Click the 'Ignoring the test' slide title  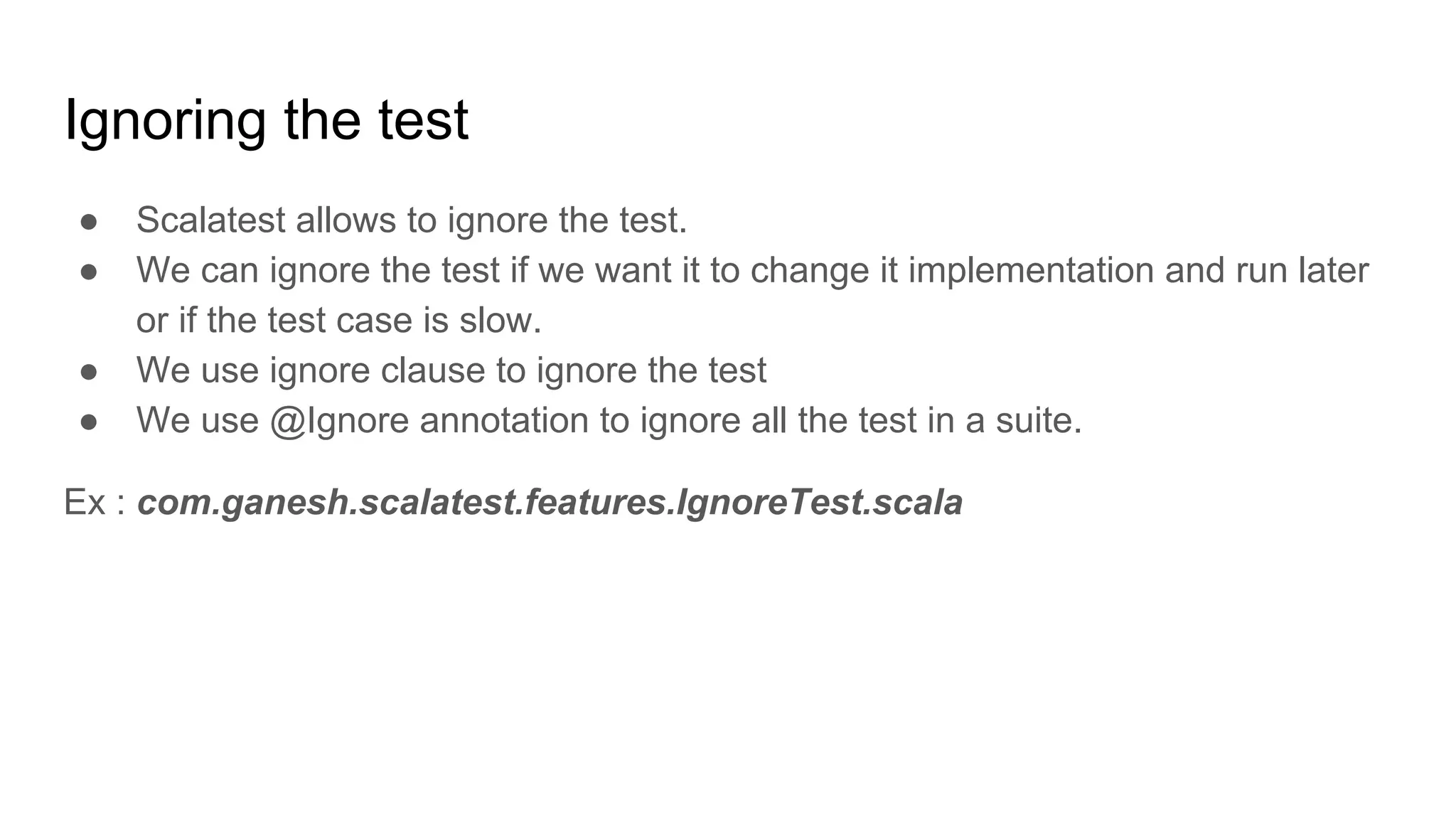point(266,120)
